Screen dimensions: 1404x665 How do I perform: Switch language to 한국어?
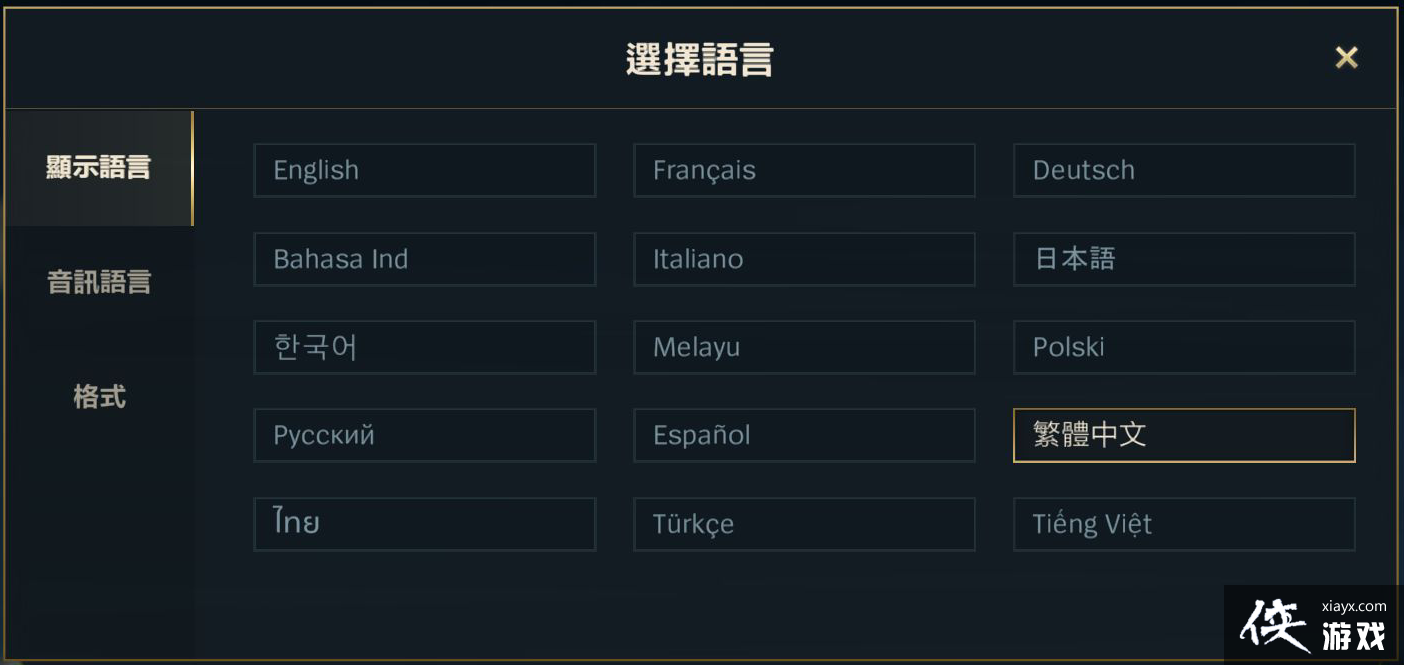pyautogui.click(x=424, y=347)
